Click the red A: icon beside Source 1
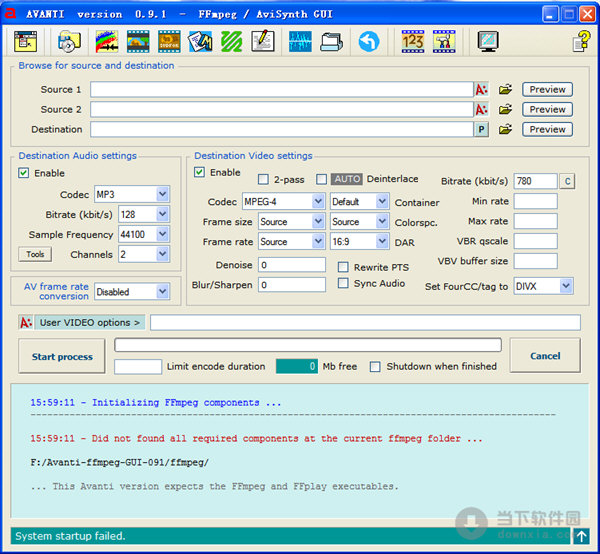 click(x=481, y=90)
